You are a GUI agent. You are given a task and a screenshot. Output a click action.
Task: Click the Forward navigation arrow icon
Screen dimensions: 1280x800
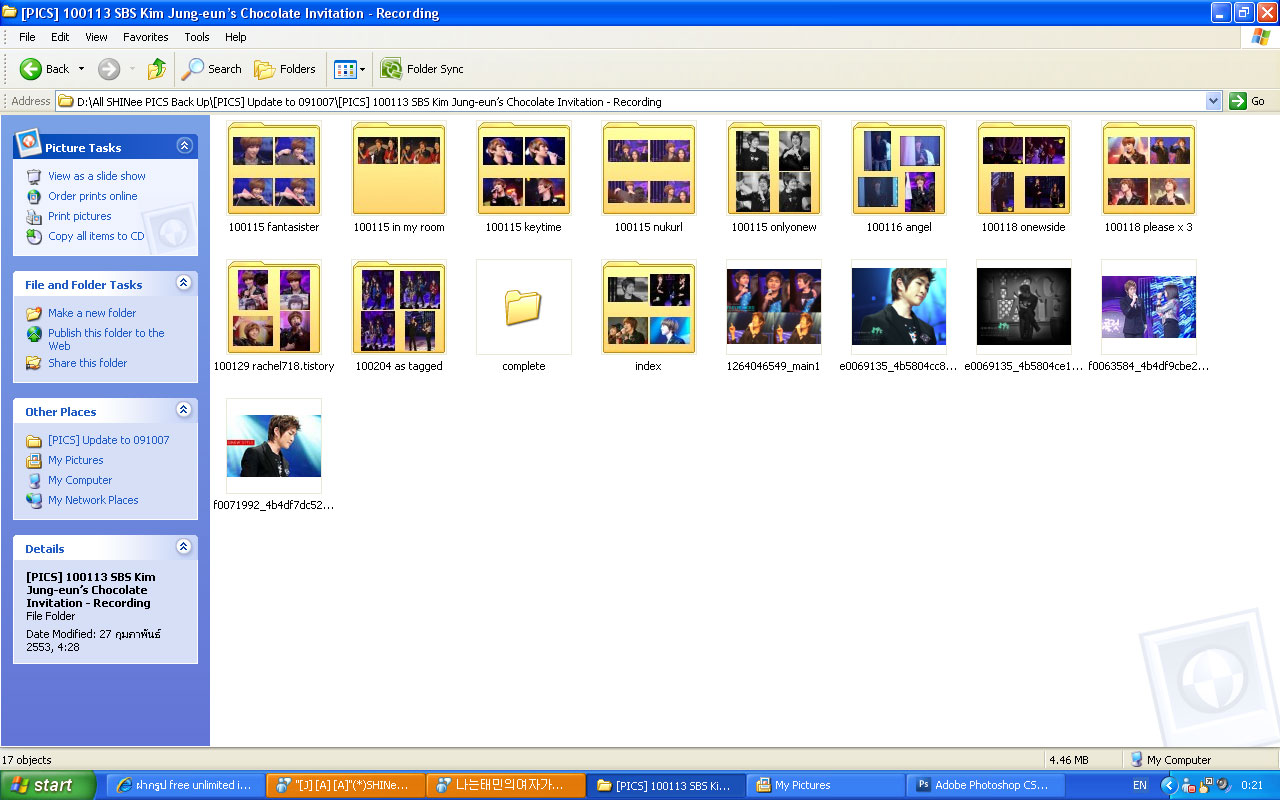[x=108, y=69]
